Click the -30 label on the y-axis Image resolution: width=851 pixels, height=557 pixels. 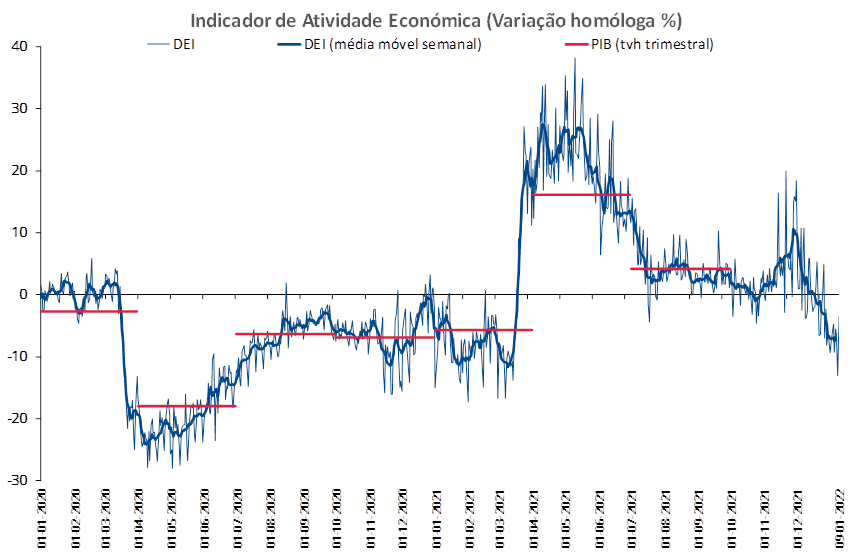17,480
